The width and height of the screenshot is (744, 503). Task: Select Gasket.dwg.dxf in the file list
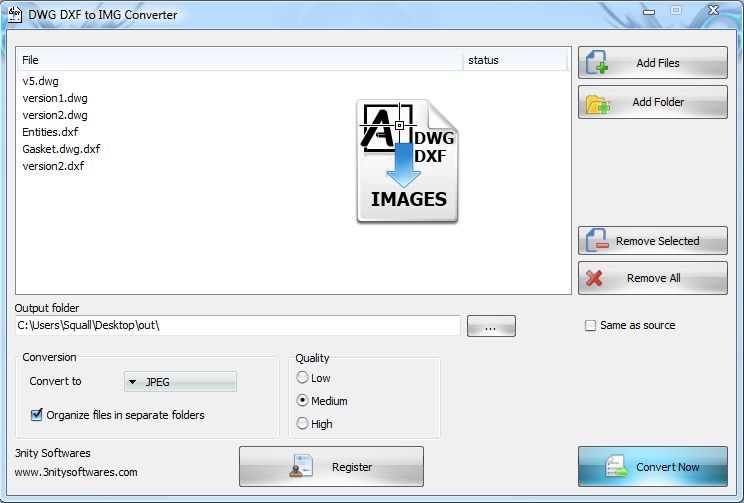(x=61, y=149)
